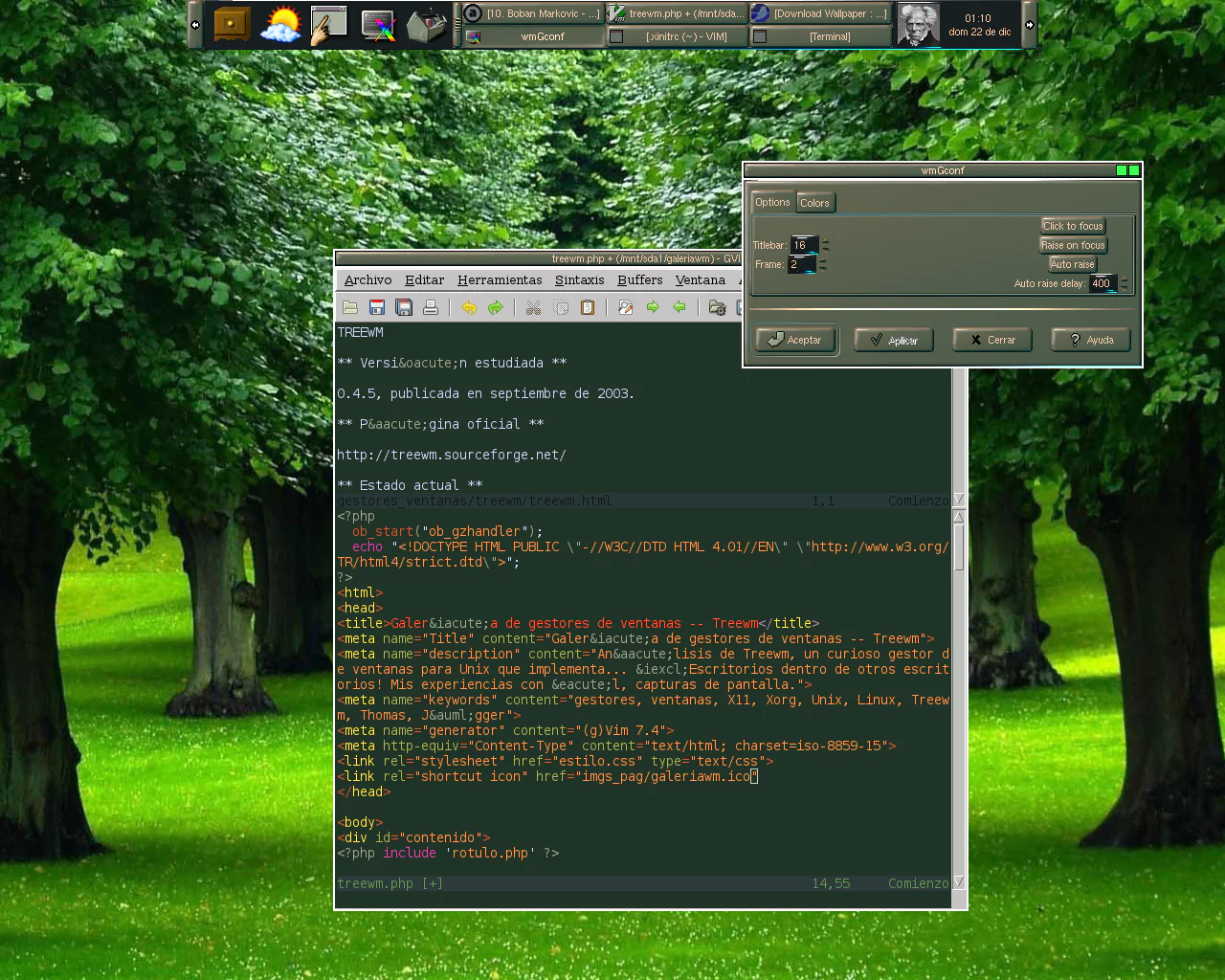Open the Sintaxis menu

[579, 279]
